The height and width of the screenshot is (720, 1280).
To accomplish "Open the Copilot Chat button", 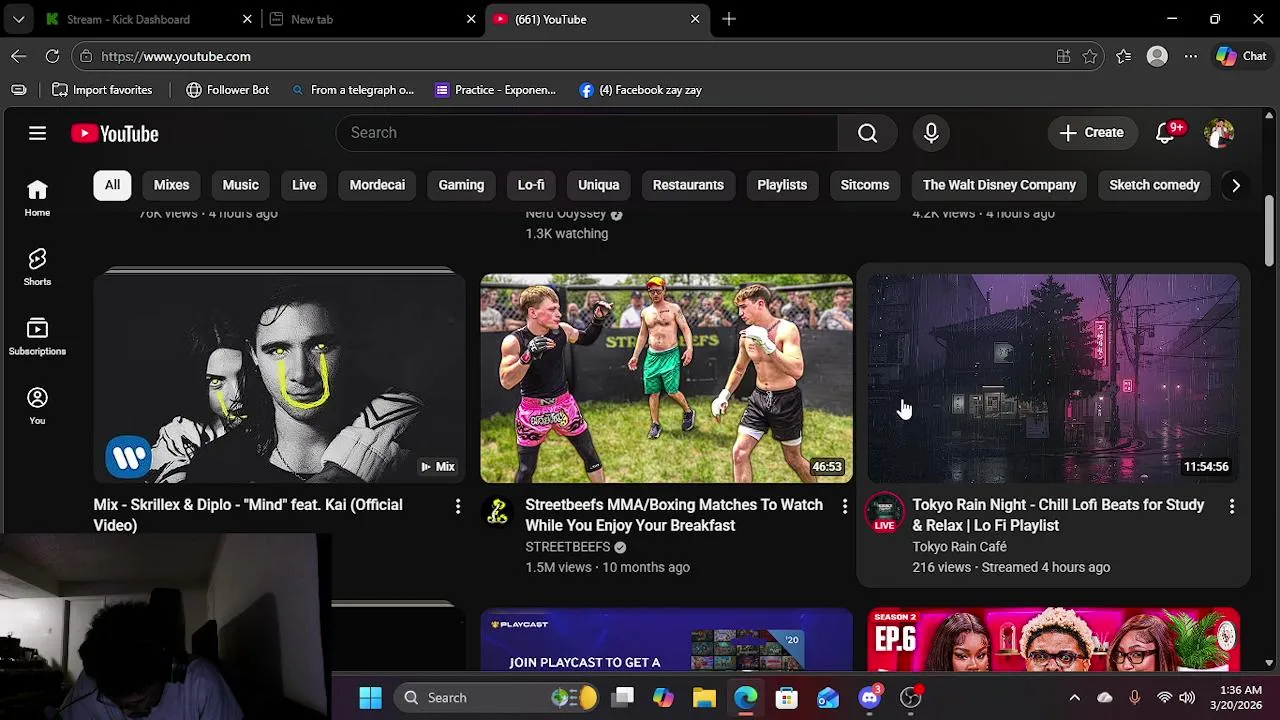I will 1241,57.
